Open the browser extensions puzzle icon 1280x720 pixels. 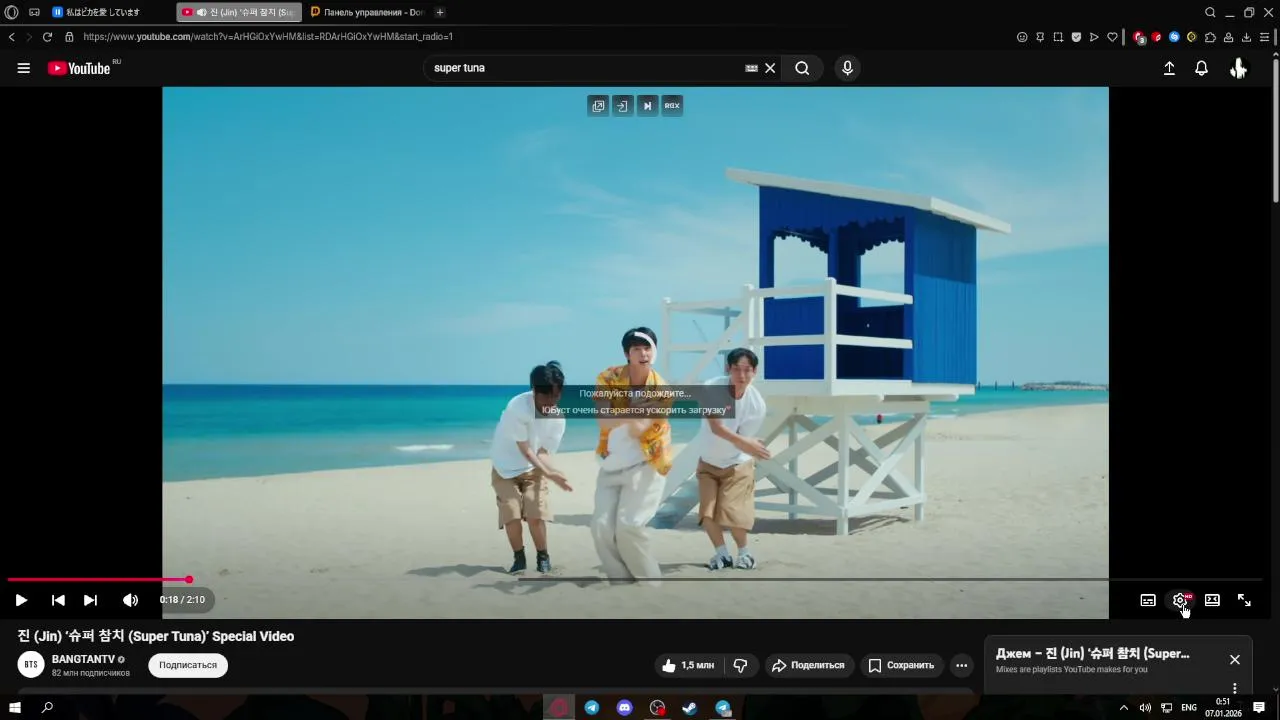(1210, 37)
